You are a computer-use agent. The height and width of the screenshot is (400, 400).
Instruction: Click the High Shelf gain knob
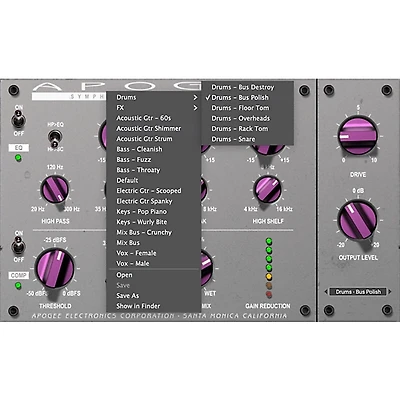tap(268, 150)
